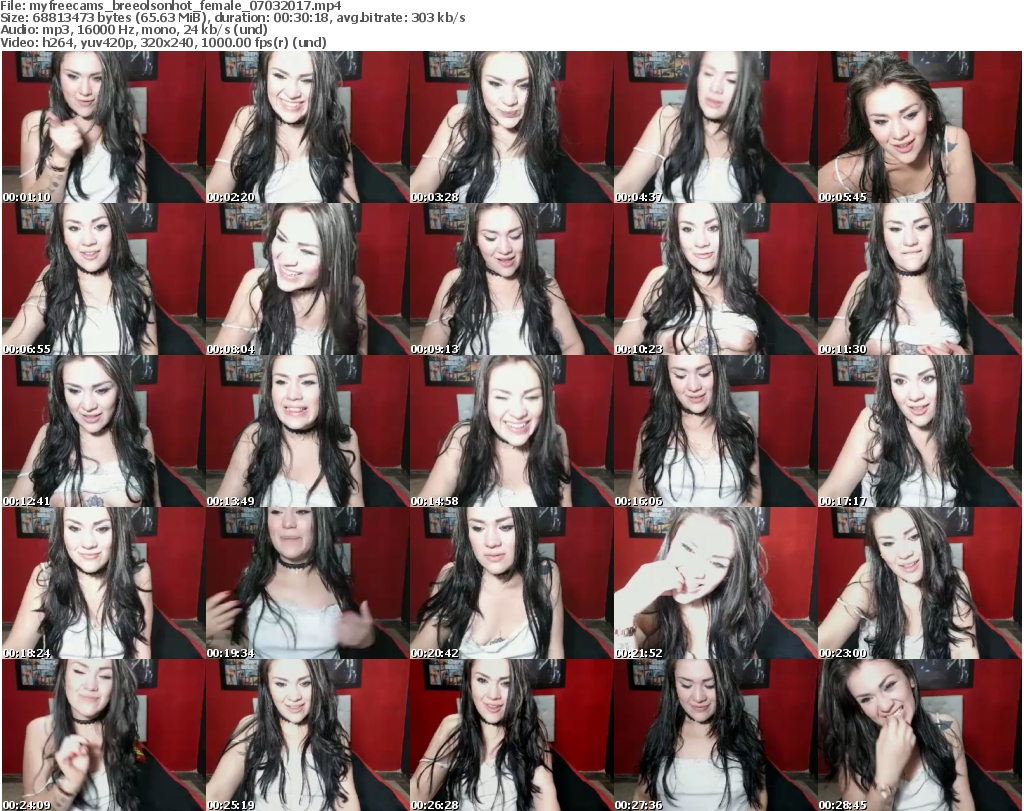The width and height of the screenshot is (1024, 811).
Task: Open the thumbnail stamped 00:25:19
Action: click(x=308, y=735)
